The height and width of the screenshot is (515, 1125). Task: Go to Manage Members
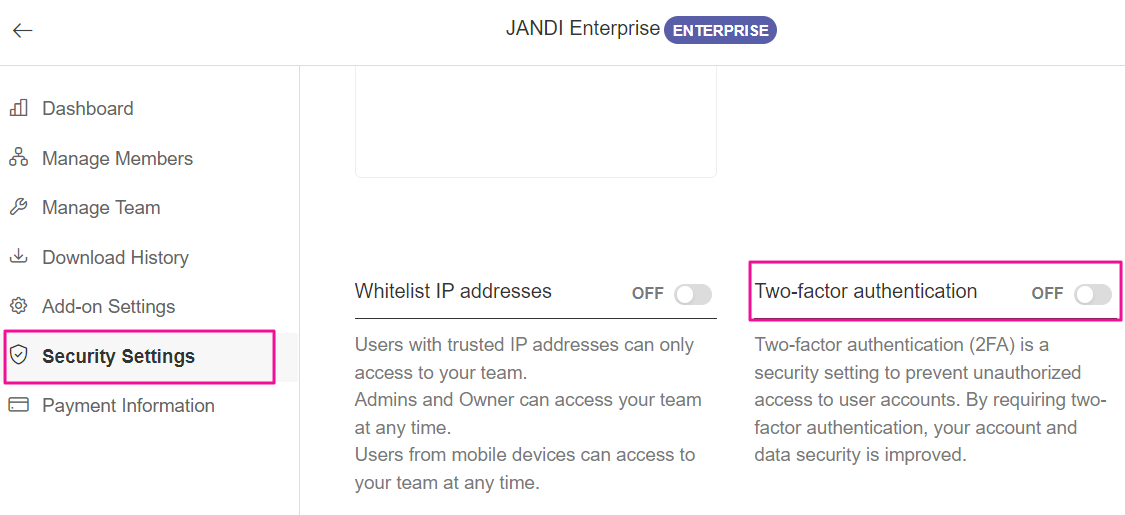click(117, 158)
